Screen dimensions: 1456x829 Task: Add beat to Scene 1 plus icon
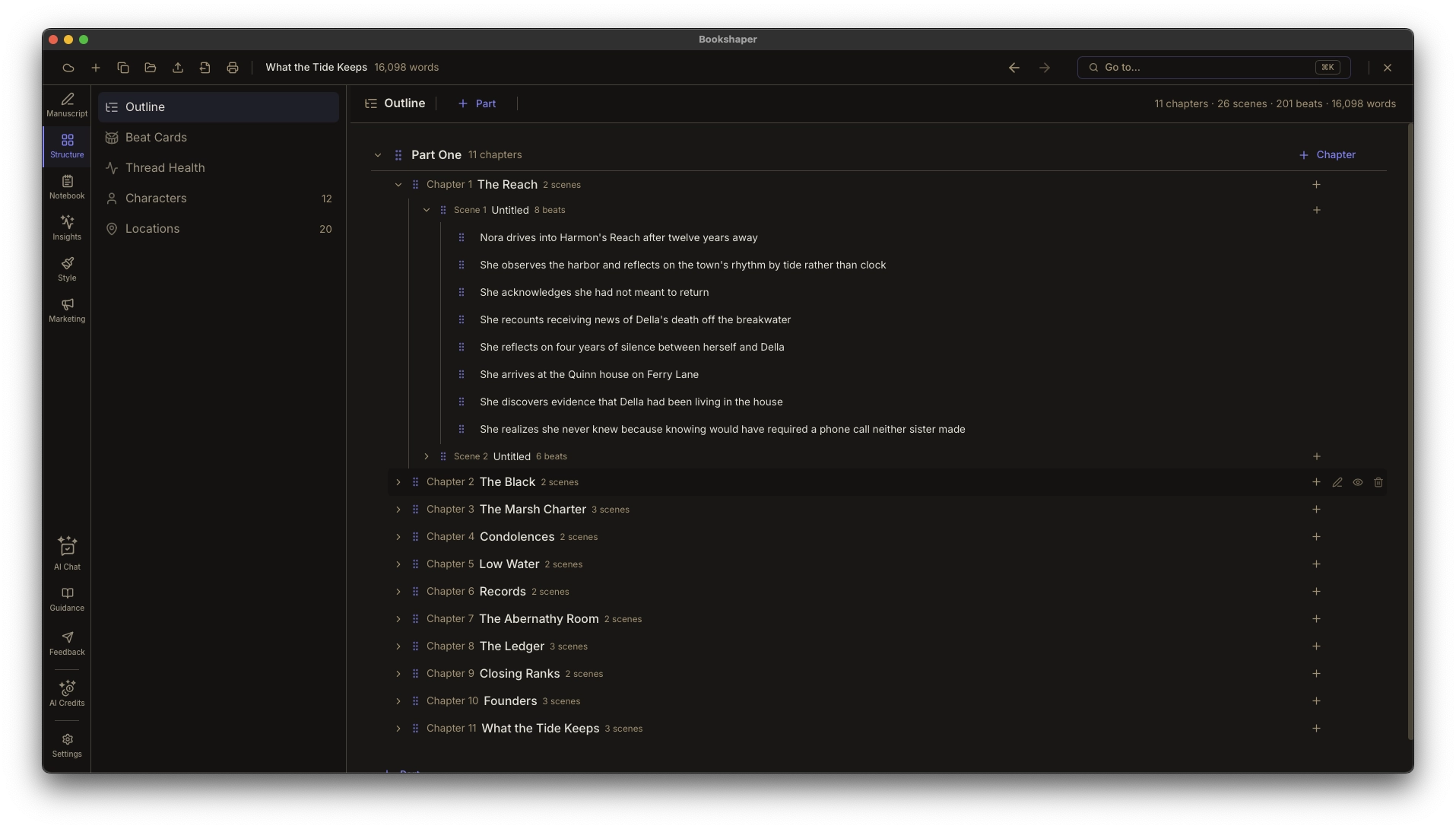click(1316, 210)
